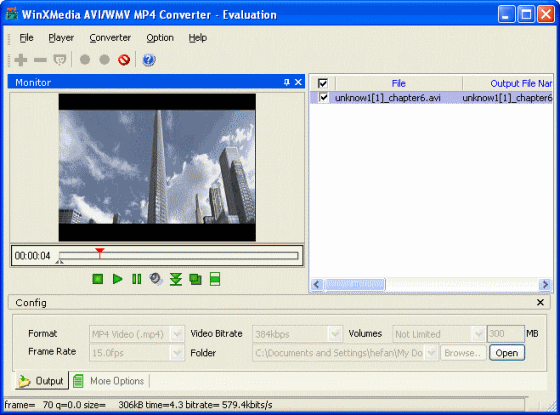The width and height of the screenshot is (560, 415).
Task: Open the Volumes dropdown Not Limited
Action: [x=478, y=334]
